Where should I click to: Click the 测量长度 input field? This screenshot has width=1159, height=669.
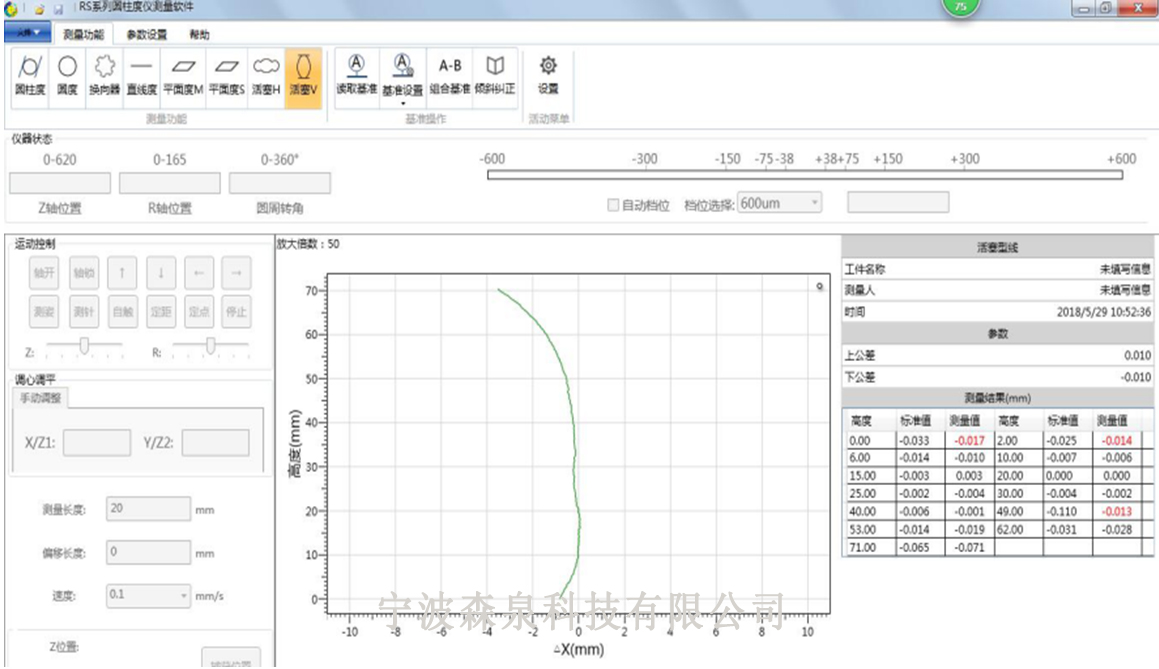tap(148, 509)
